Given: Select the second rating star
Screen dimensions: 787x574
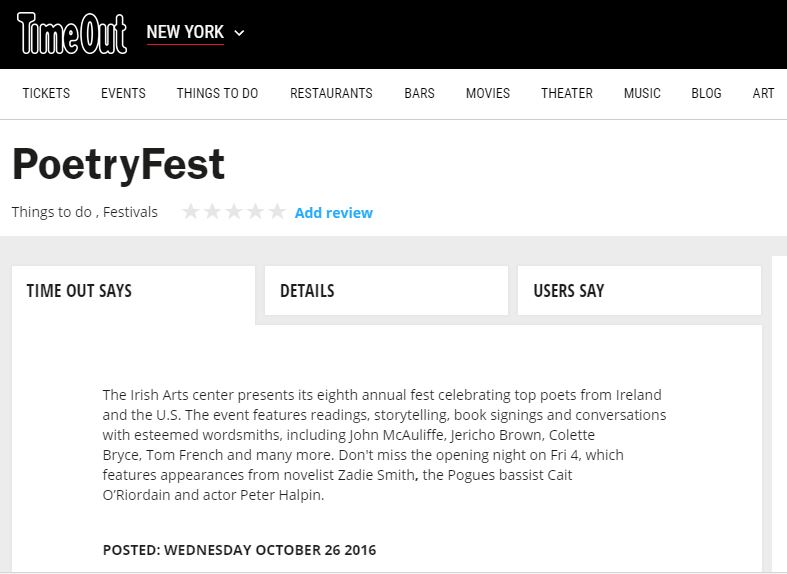Looking at the screenshot, I should point(212,212).
